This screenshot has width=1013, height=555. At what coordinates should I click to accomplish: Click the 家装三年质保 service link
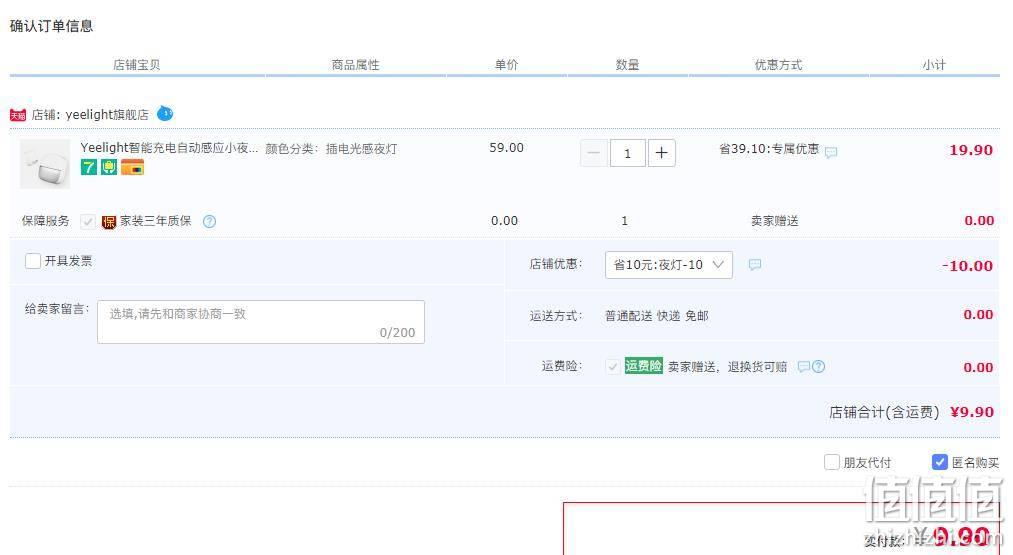point(156,221)
